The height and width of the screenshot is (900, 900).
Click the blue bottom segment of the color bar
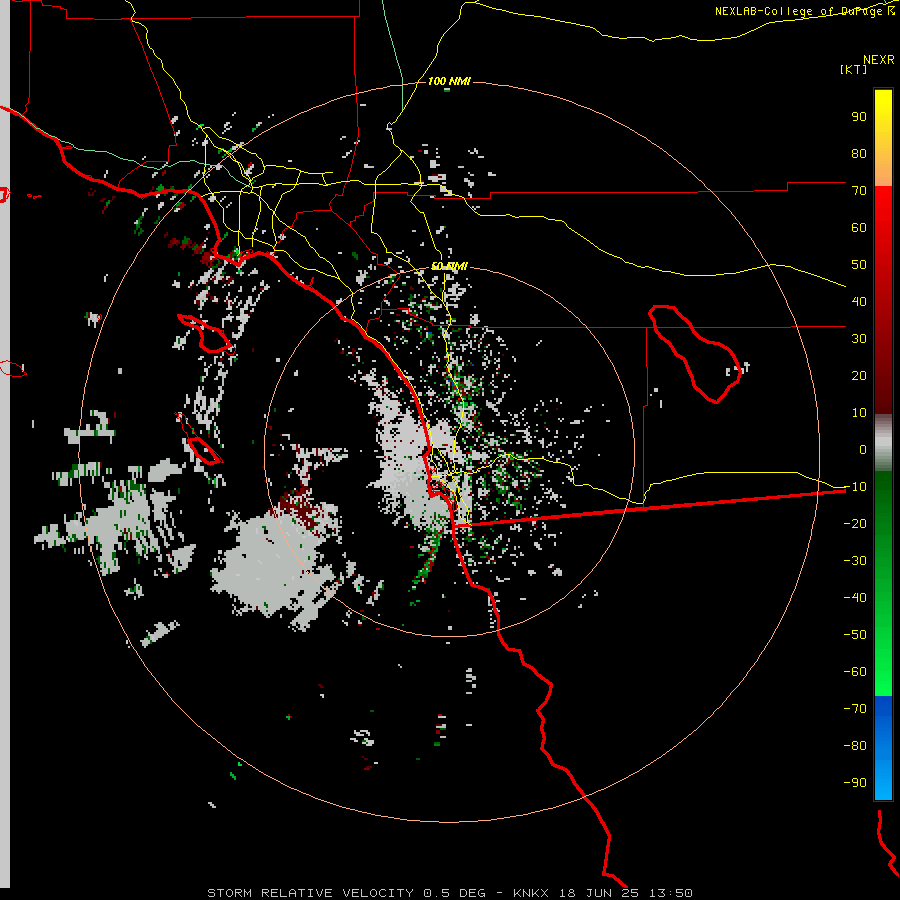883,748
